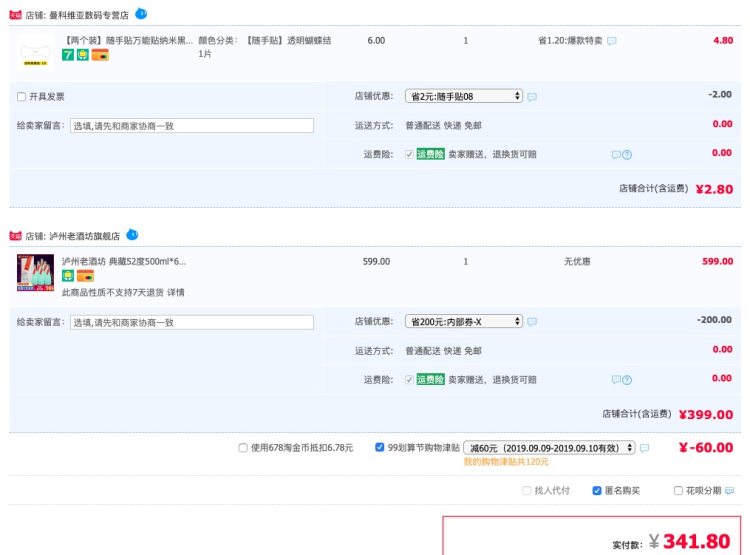The width and height of the screenshot is (750, 555).
Task: Click item total 4.80 for 随手贴
Action: point(723,40)
